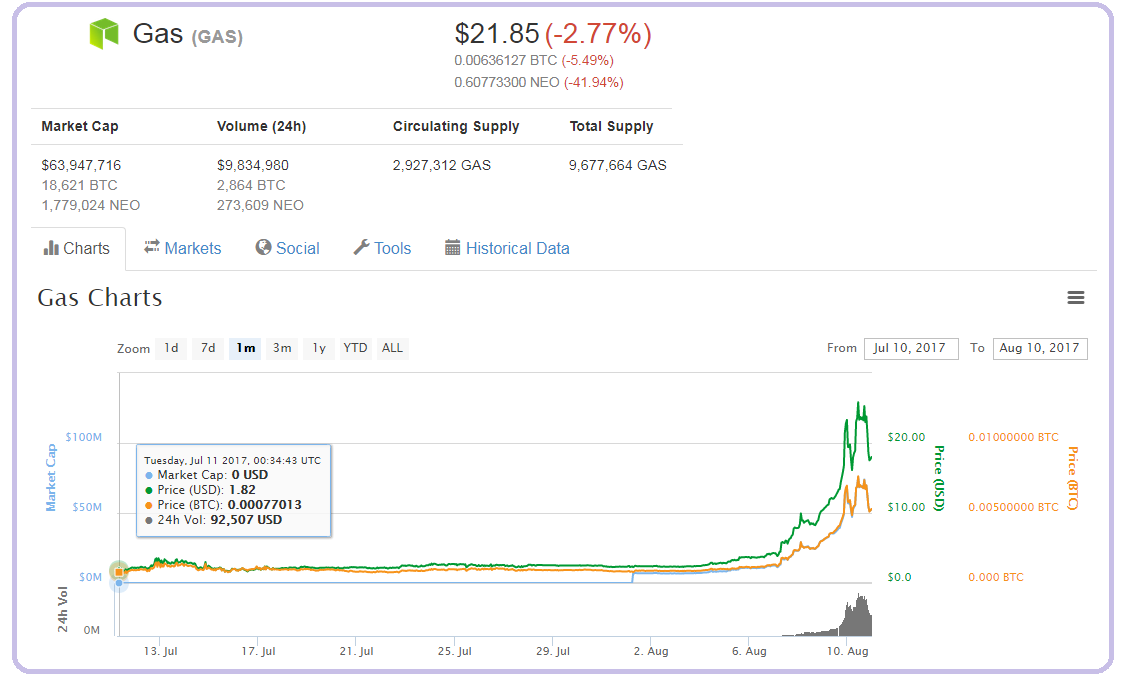1125x687 pixels.
Task: Click the Price (USD) axis title
Action: (x=938, y=478)
